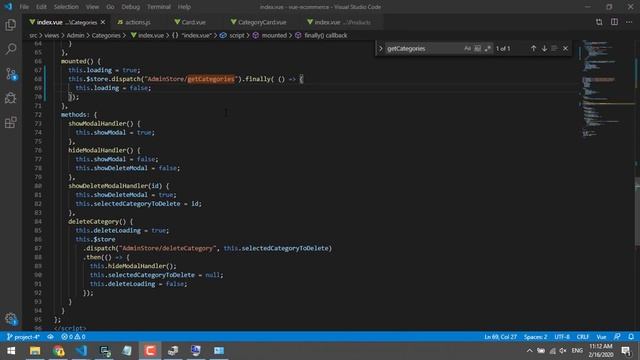Toggle Match Case in find widget

(467, 49)
